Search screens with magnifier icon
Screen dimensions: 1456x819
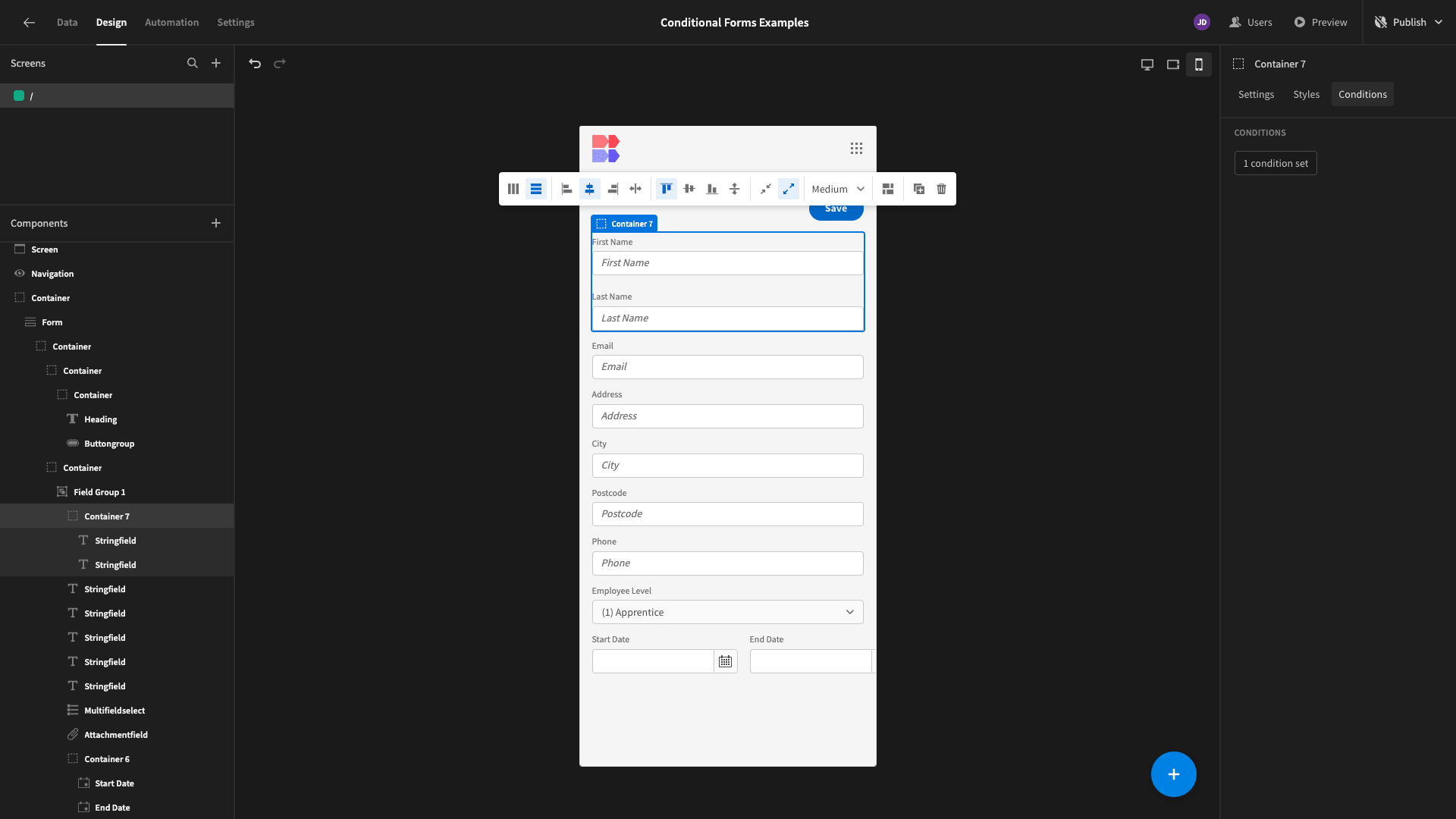coord(193,64)
